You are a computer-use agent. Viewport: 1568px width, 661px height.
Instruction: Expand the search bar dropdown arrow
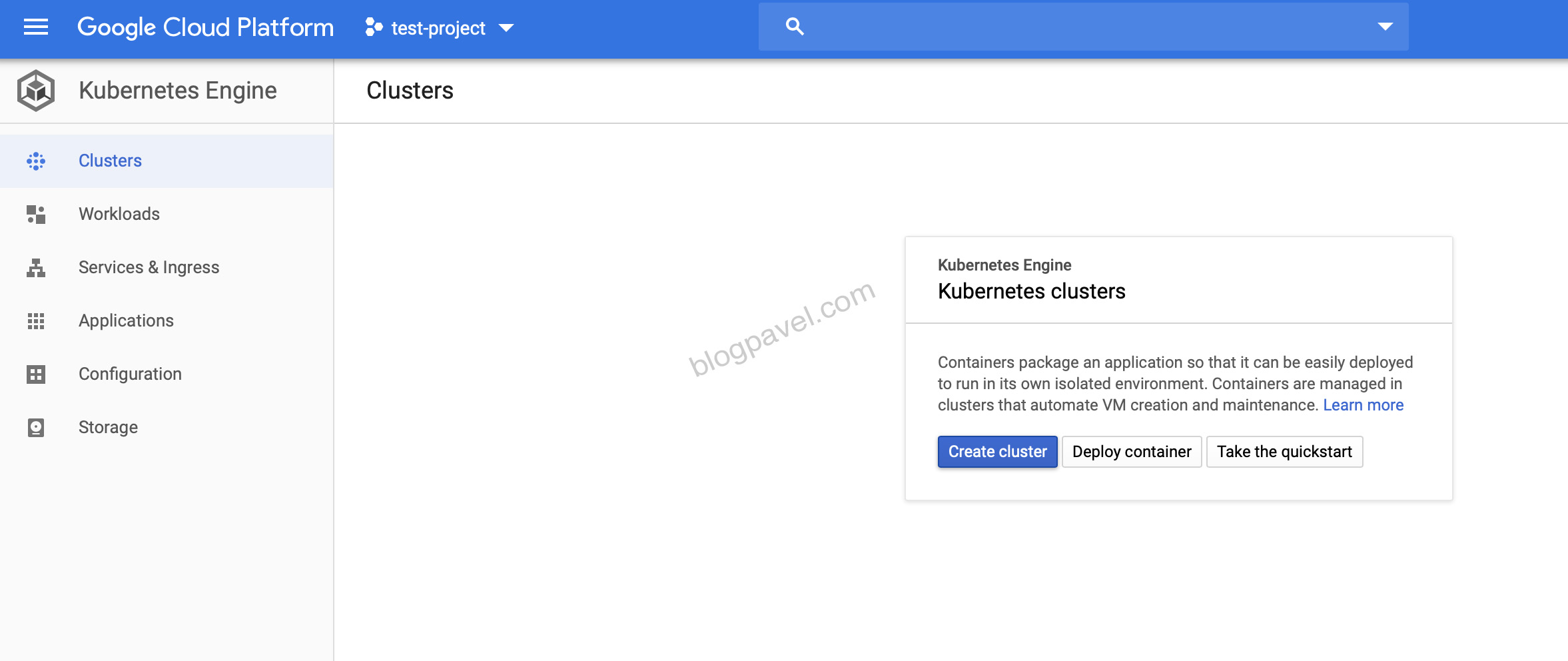[x=1385, y=27]
